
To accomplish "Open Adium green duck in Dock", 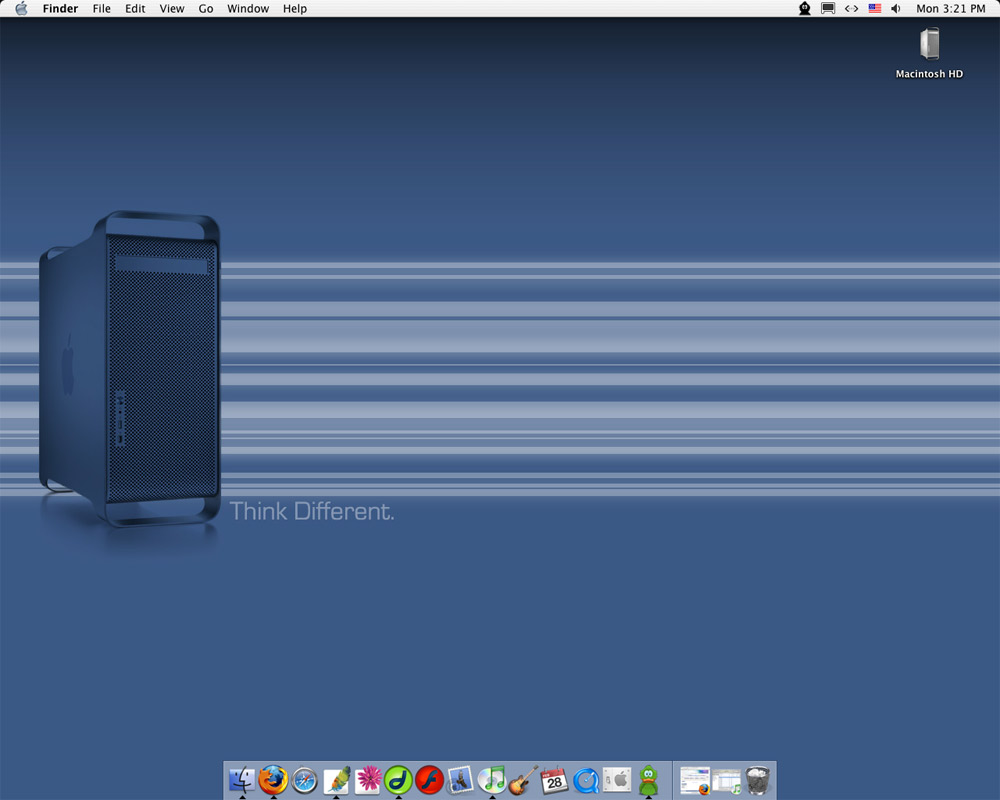I will point(649,780).
